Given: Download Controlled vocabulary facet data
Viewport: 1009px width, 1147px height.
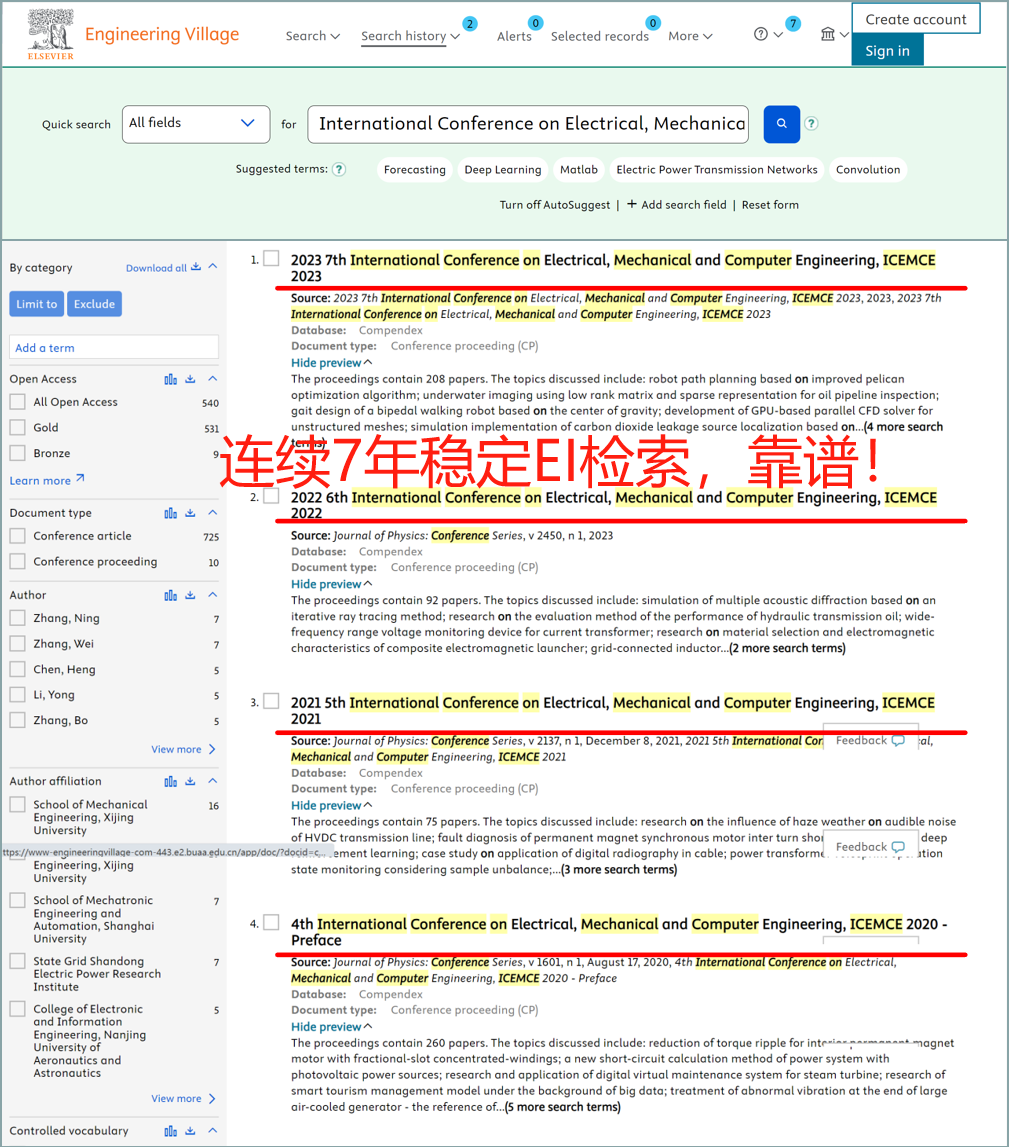Looking at the screenshot, I should pyautogui.click(x=190, y=1131).
